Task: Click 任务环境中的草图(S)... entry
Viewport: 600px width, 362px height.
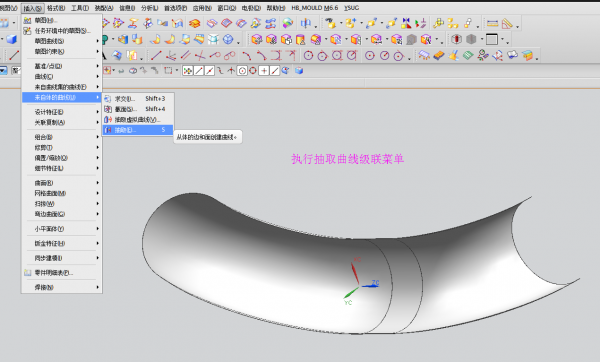Action: 61,31
